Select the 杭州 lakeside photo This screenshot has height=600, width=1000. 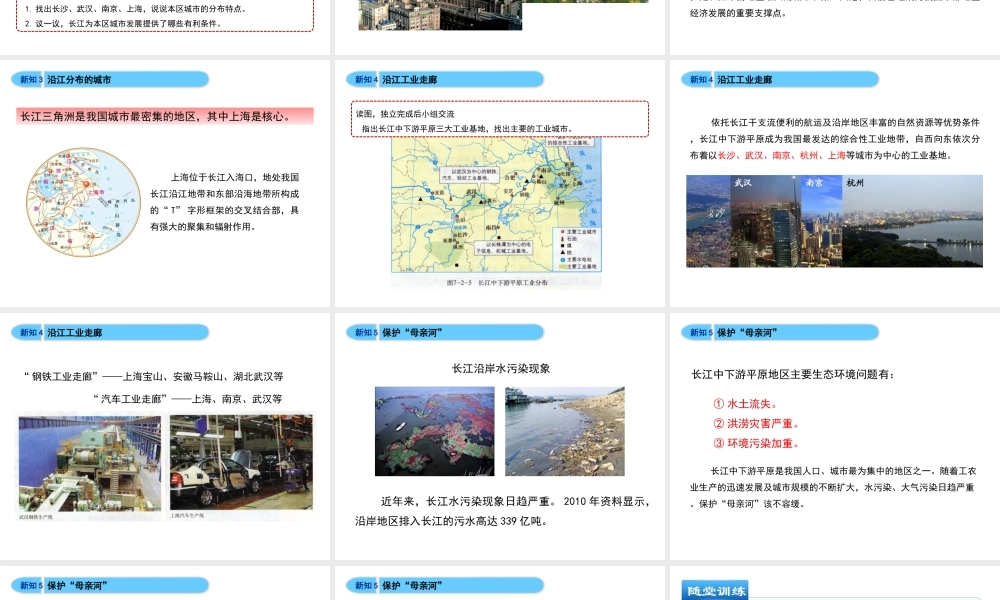[912, 221]
